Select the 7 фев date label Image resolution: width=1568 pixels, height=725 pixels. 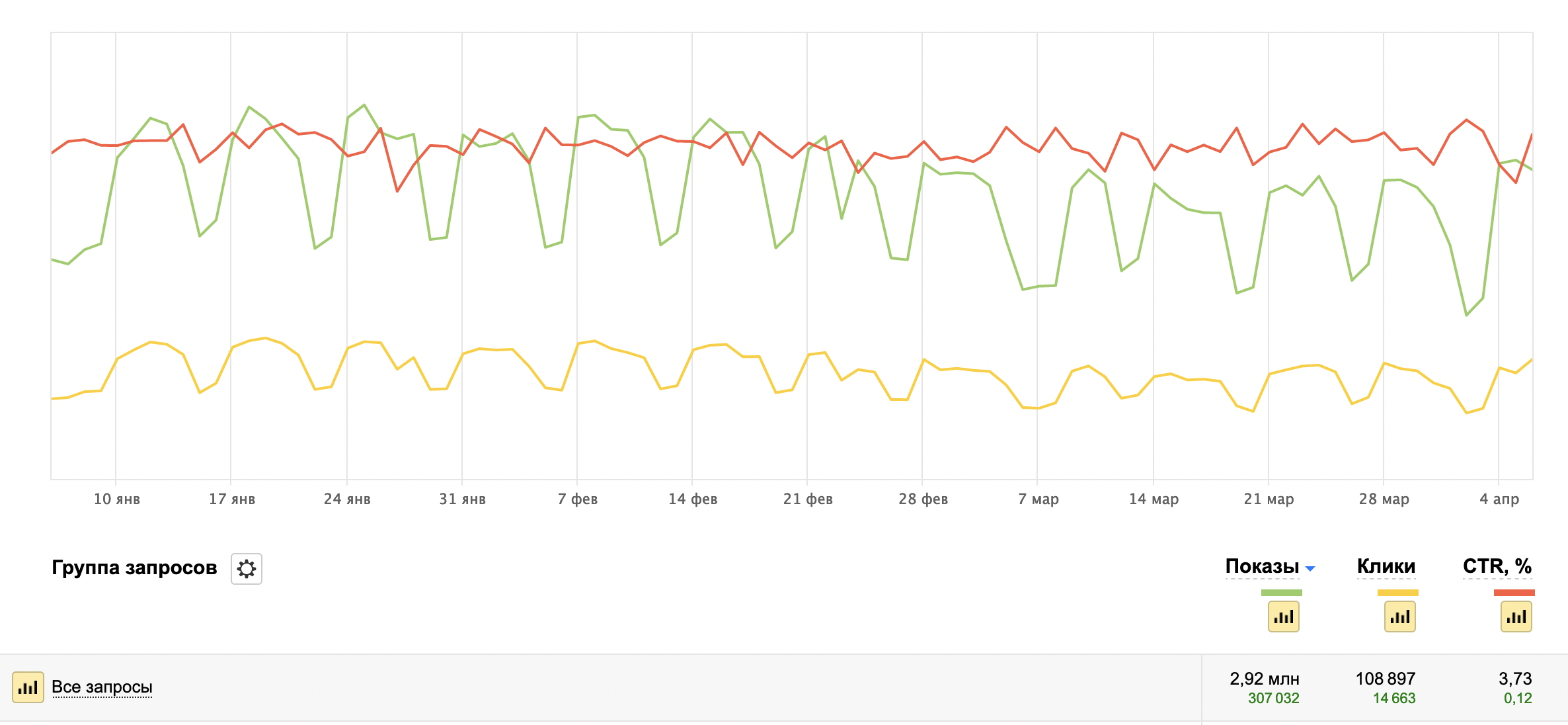pyautogui.click(x=577, y=499)
